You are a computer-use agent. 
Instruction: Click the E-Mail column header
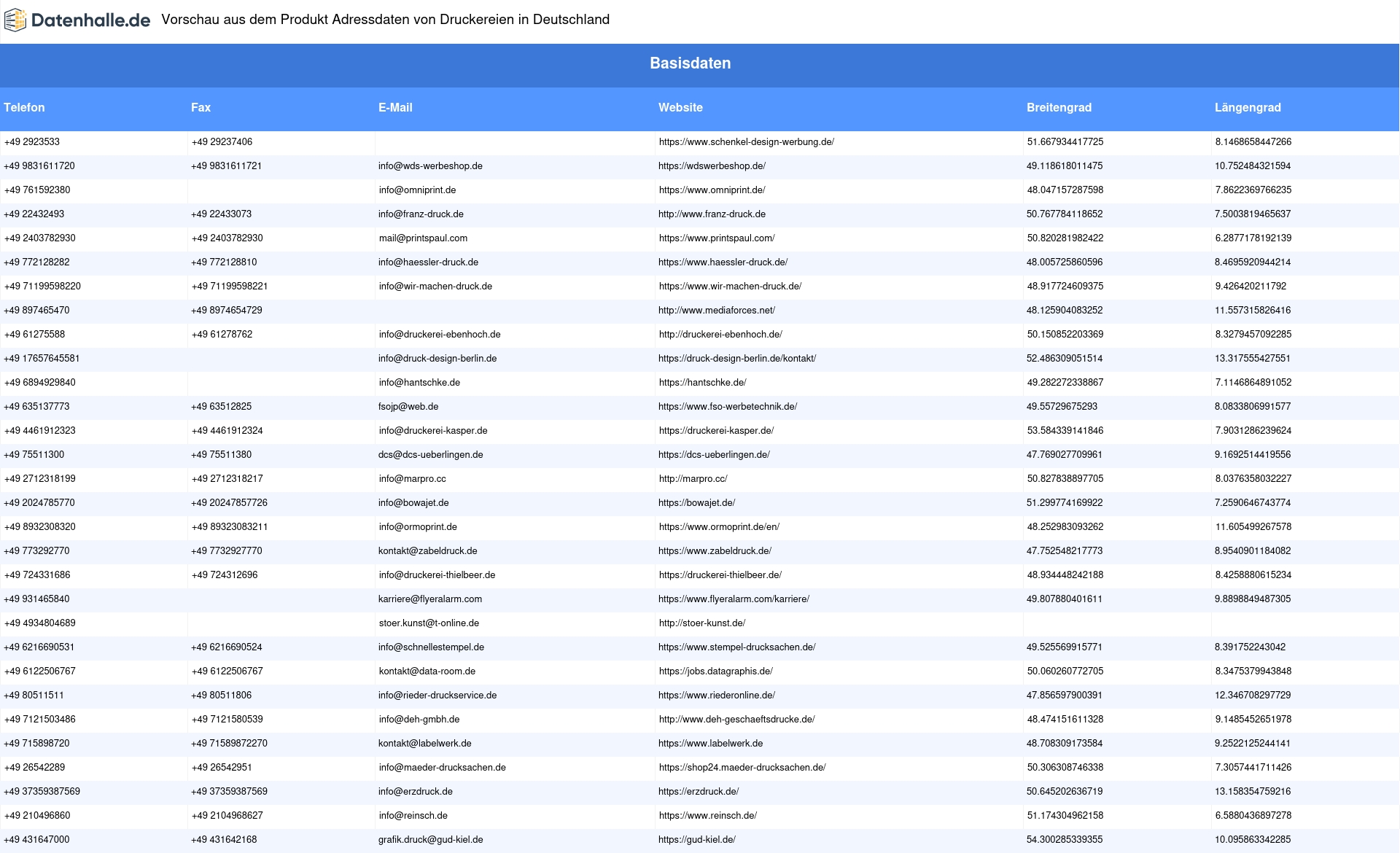[395, 108]
